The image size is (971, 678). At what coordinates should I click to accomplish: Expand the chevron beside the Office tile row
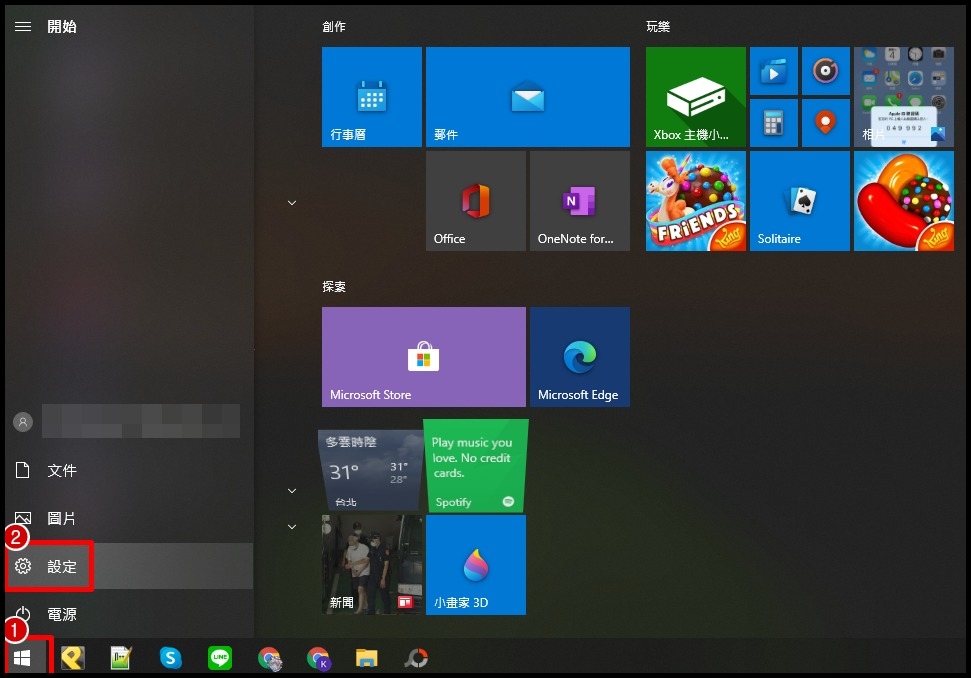pos(292,202)
